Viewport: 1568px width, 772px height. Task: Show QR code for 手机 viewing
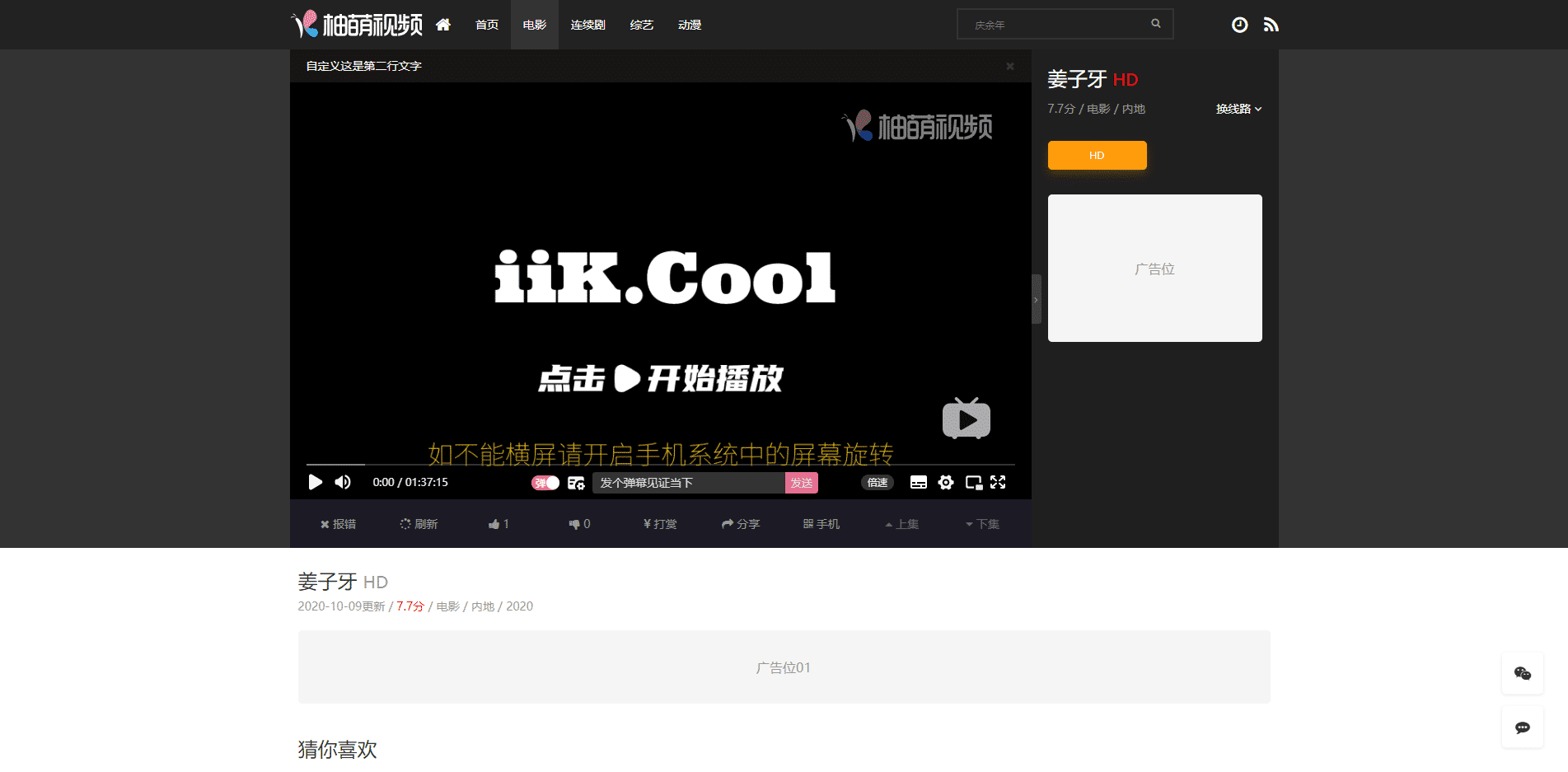[821, 524]
